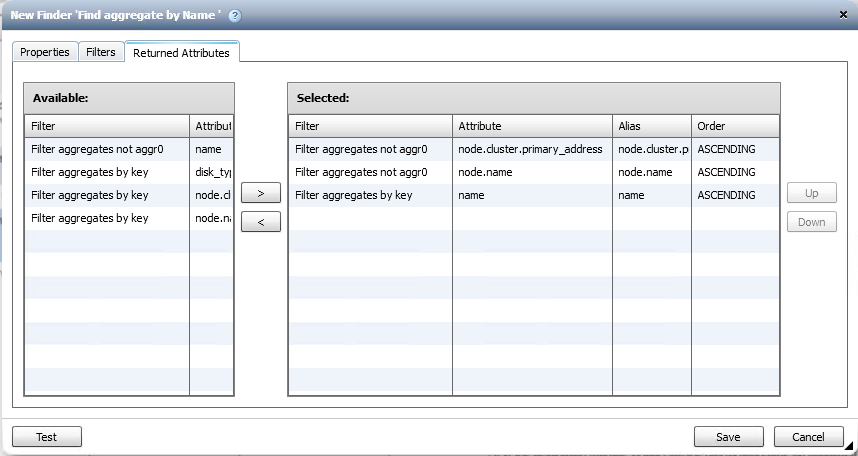Image resolution: width=858 pixels, height=456 pixels.
Task: Cancel the finder dialog
Action: click(808, 437)
